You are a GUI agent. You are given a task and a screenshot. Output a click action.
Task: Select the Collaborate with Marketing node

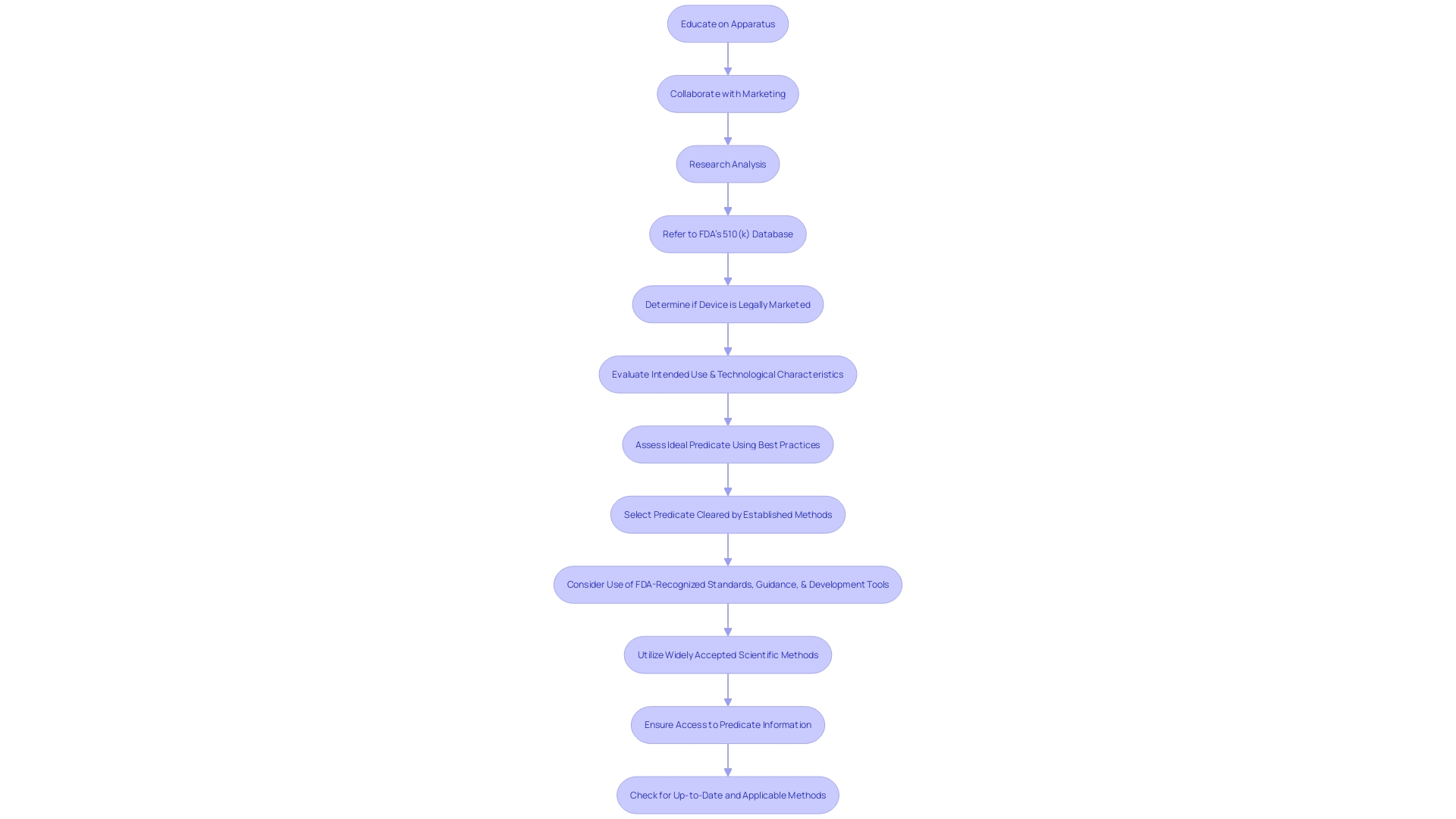click(x=728, y=93)
